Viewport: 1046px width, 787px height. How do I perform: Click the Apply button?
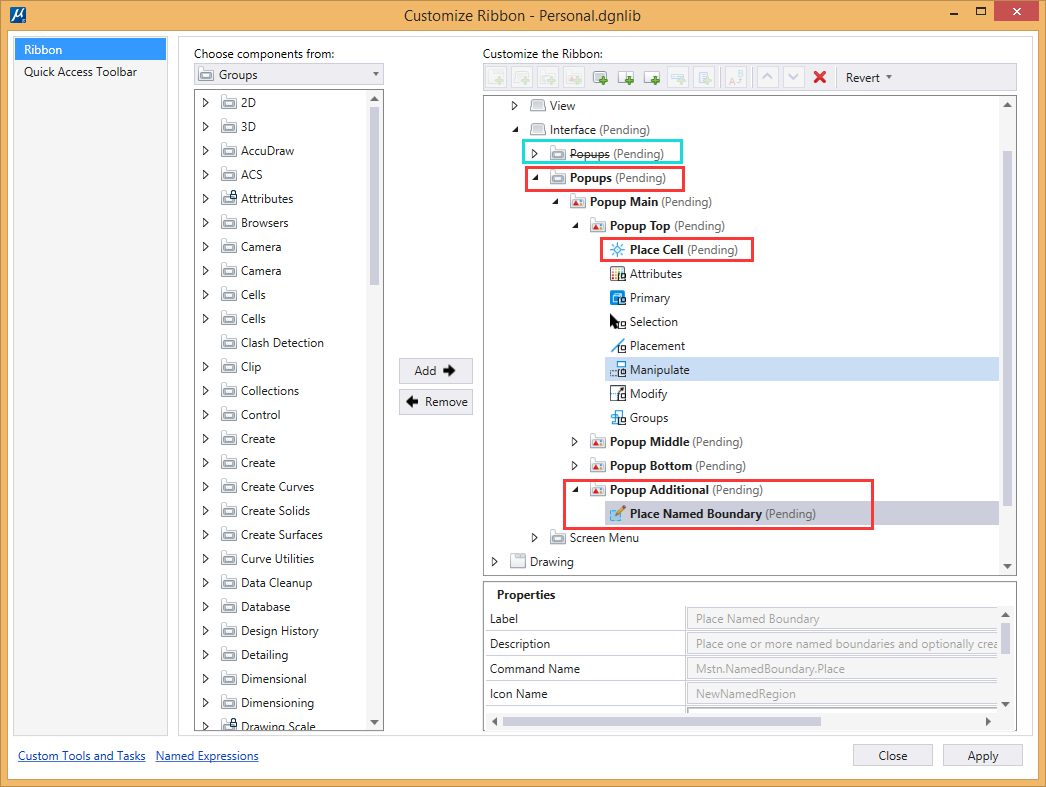pyautogui.click(x=983, y=756)
